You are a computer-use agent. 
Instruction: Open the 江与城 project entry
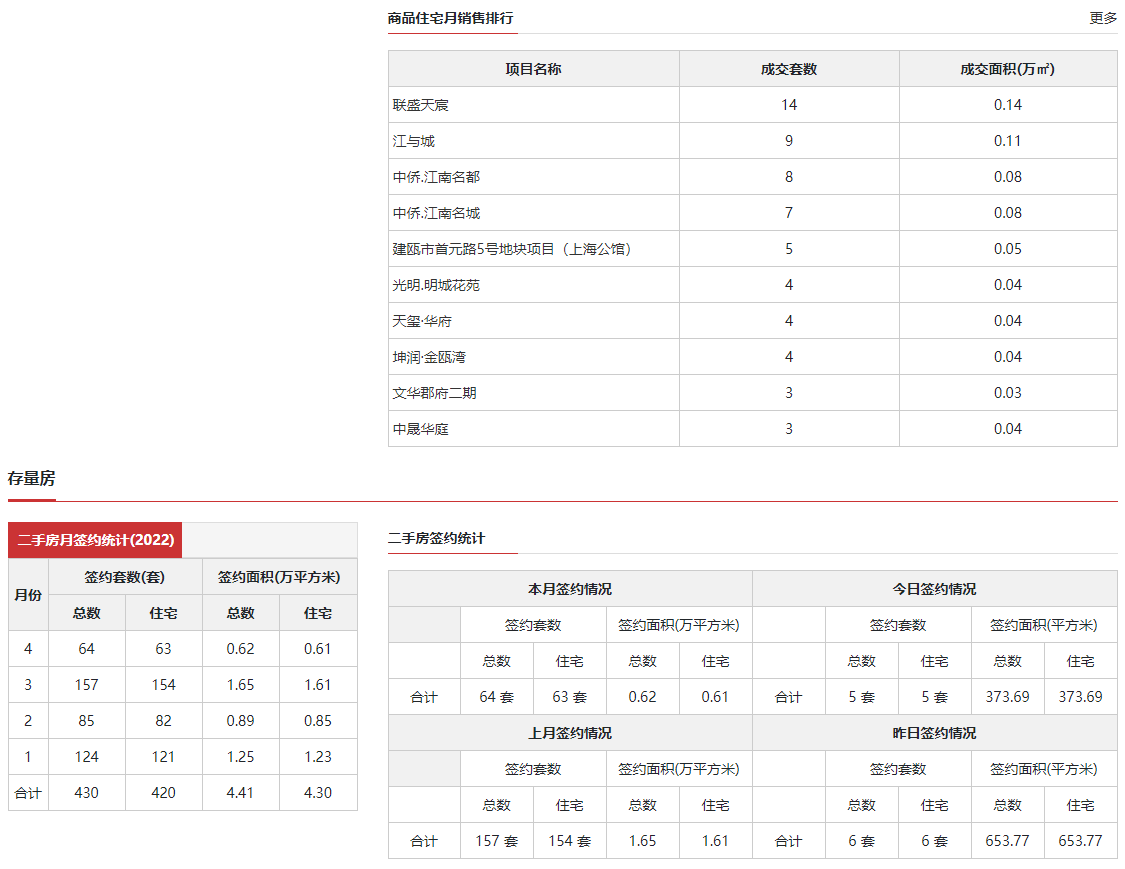coord(414,141)
